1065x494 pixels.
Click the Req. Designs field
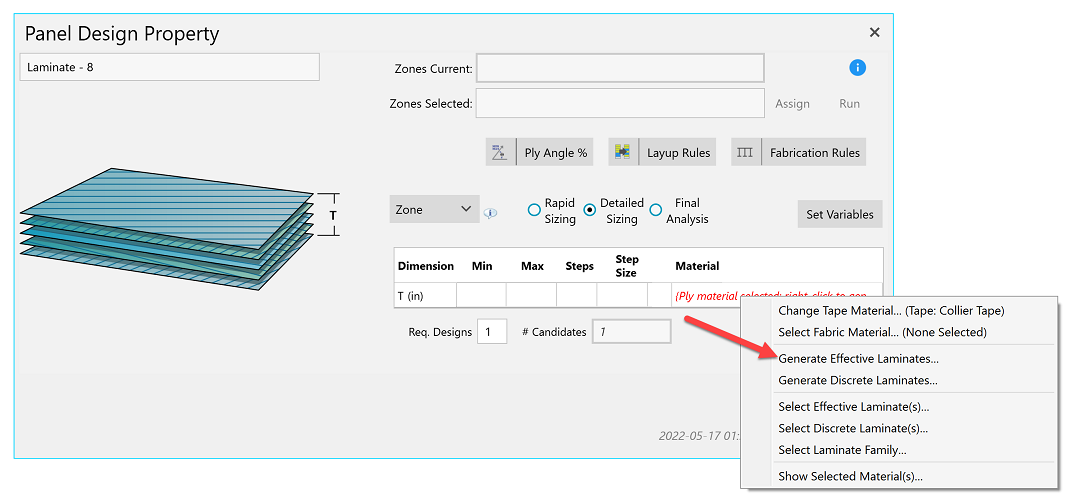(492, 332)
